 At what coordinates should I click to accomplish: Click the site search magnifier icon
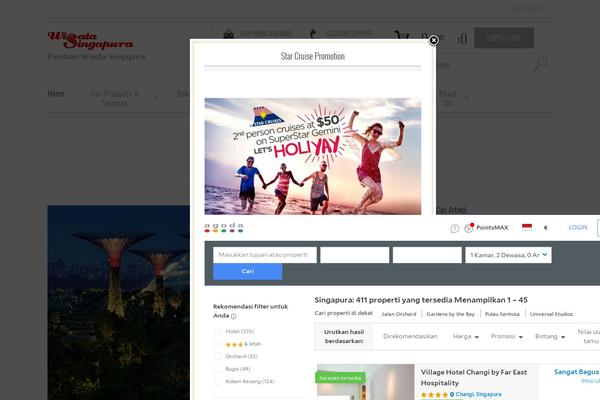540,64
